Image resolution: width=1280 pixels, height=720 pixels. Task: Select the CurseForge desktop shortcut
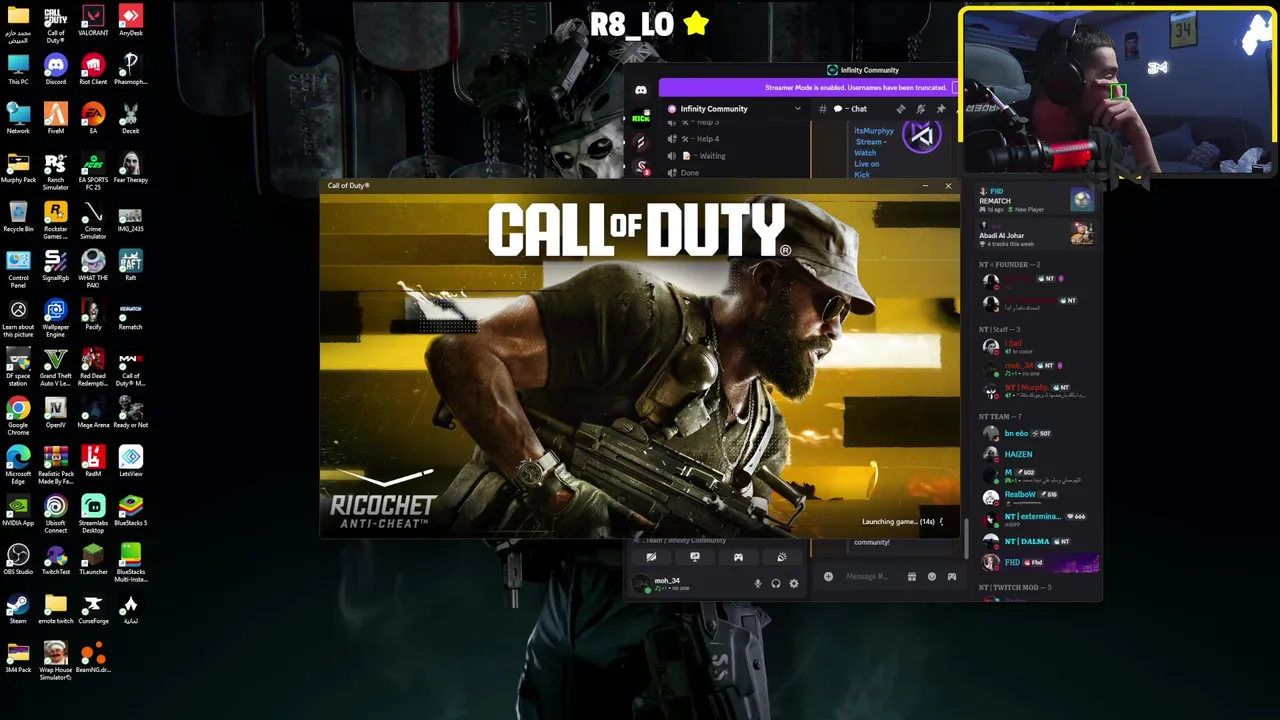tap(93, 609)
